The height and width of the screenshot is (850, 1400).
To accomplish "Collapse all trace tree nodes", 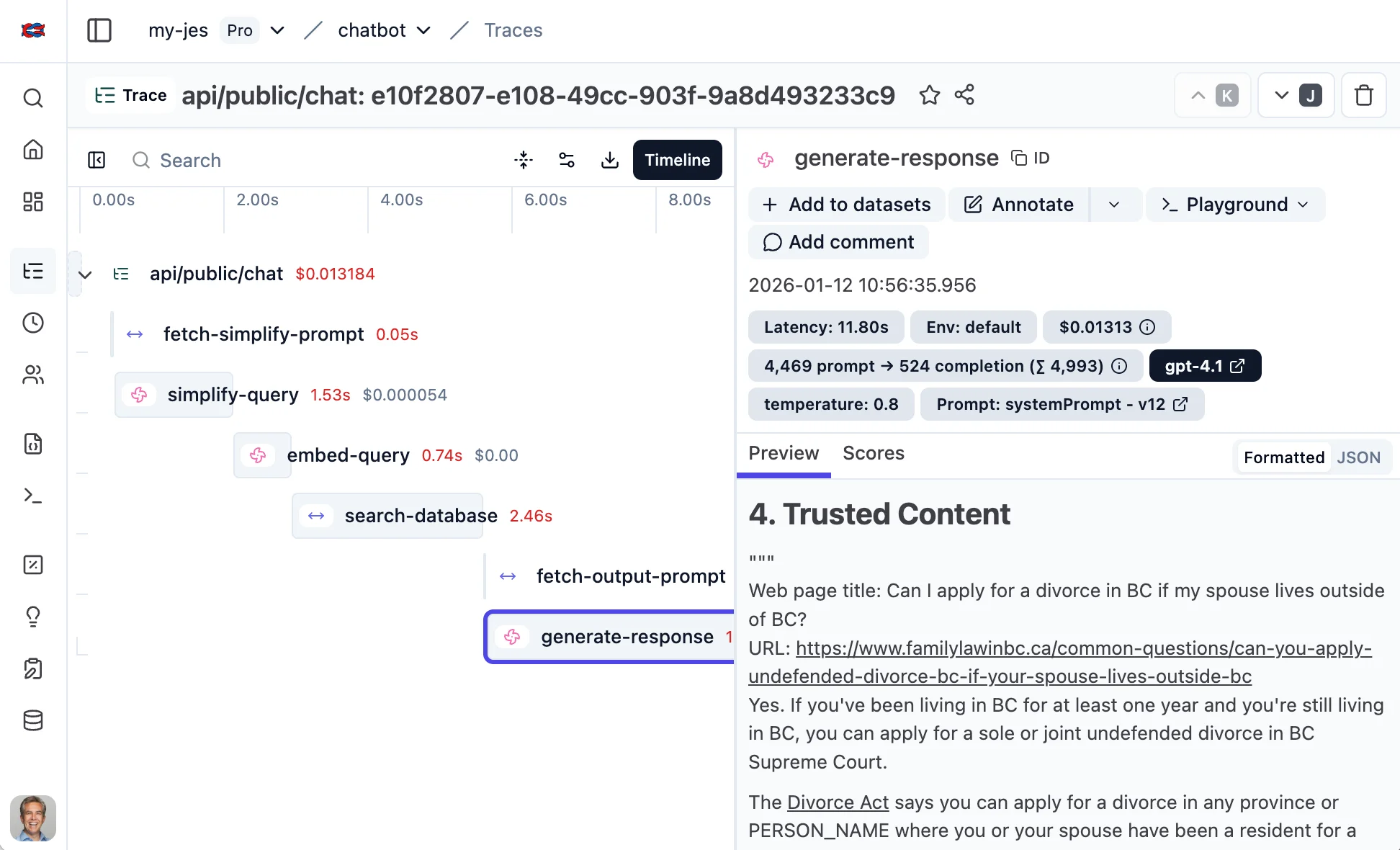I will tap(524, 160).
